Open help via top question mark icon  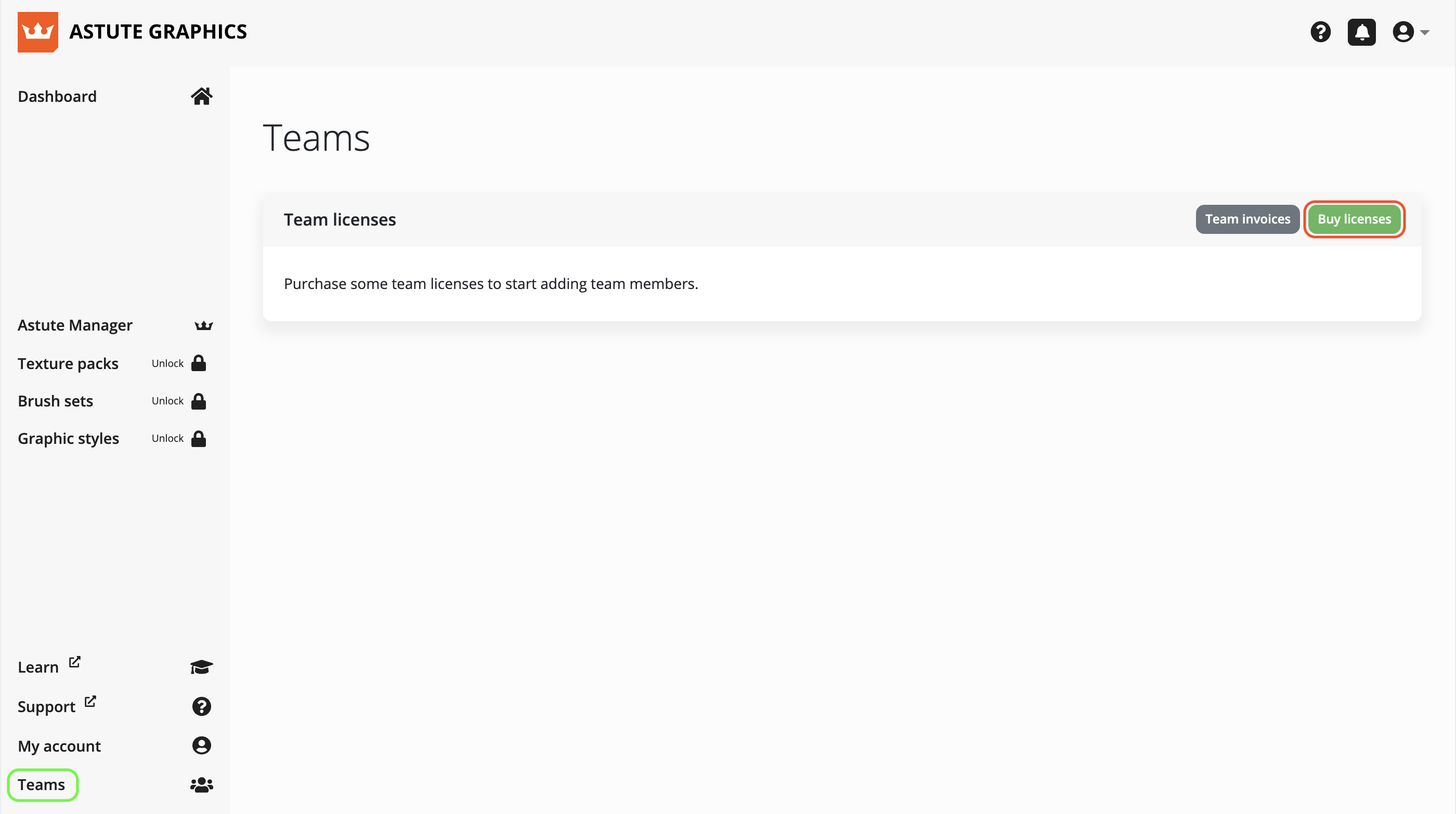1320,32
